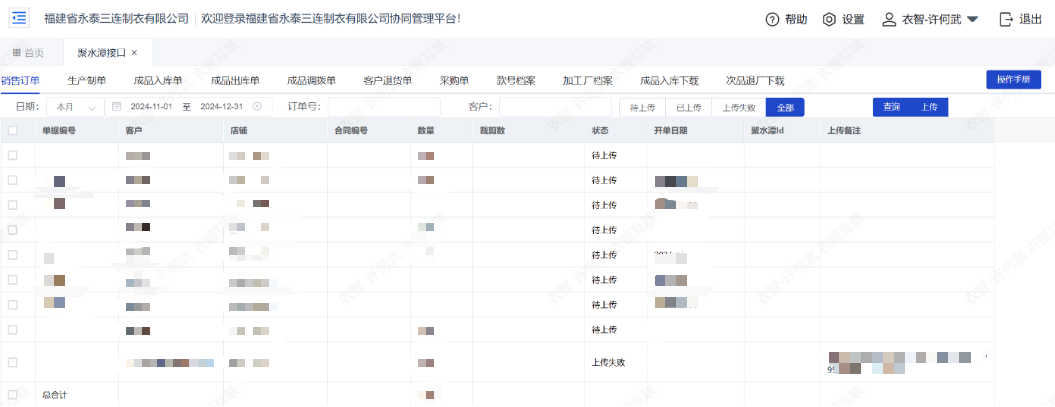The width and height of the screenshot is (1055, 407).
Task: Focus the 订单号 input field
Action: (383, 106)
